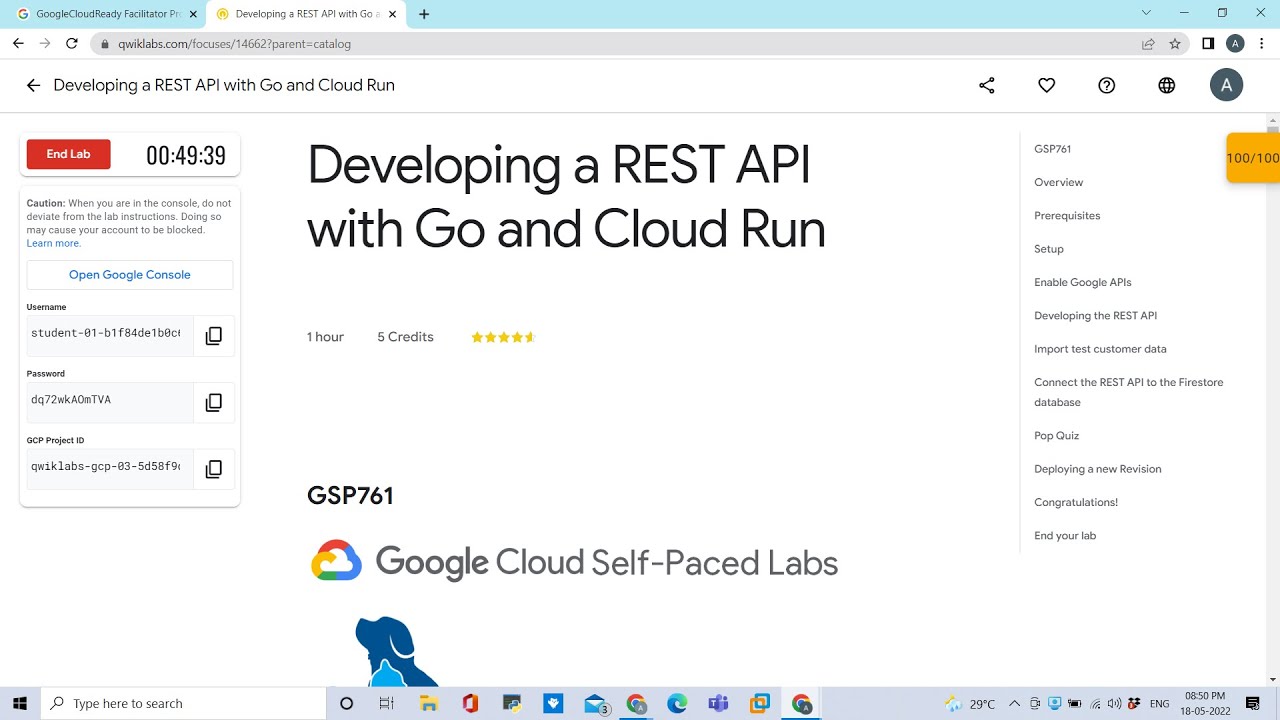Click the share icon in the header
This screenshot has height=720, width=1280.
click(x=987, y=86)
